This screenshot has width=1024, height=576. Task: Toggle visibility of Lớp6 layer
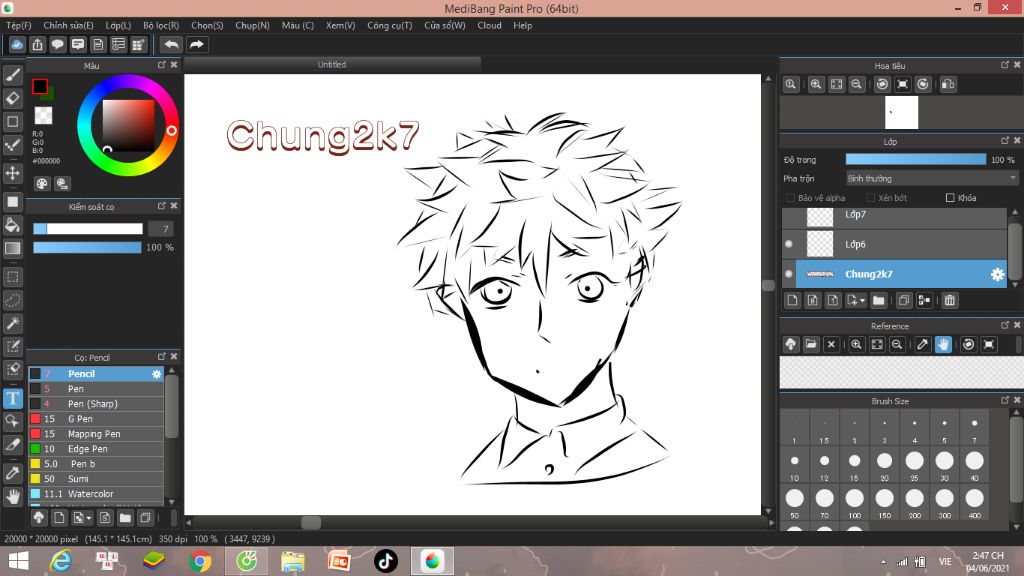(789, 244)
